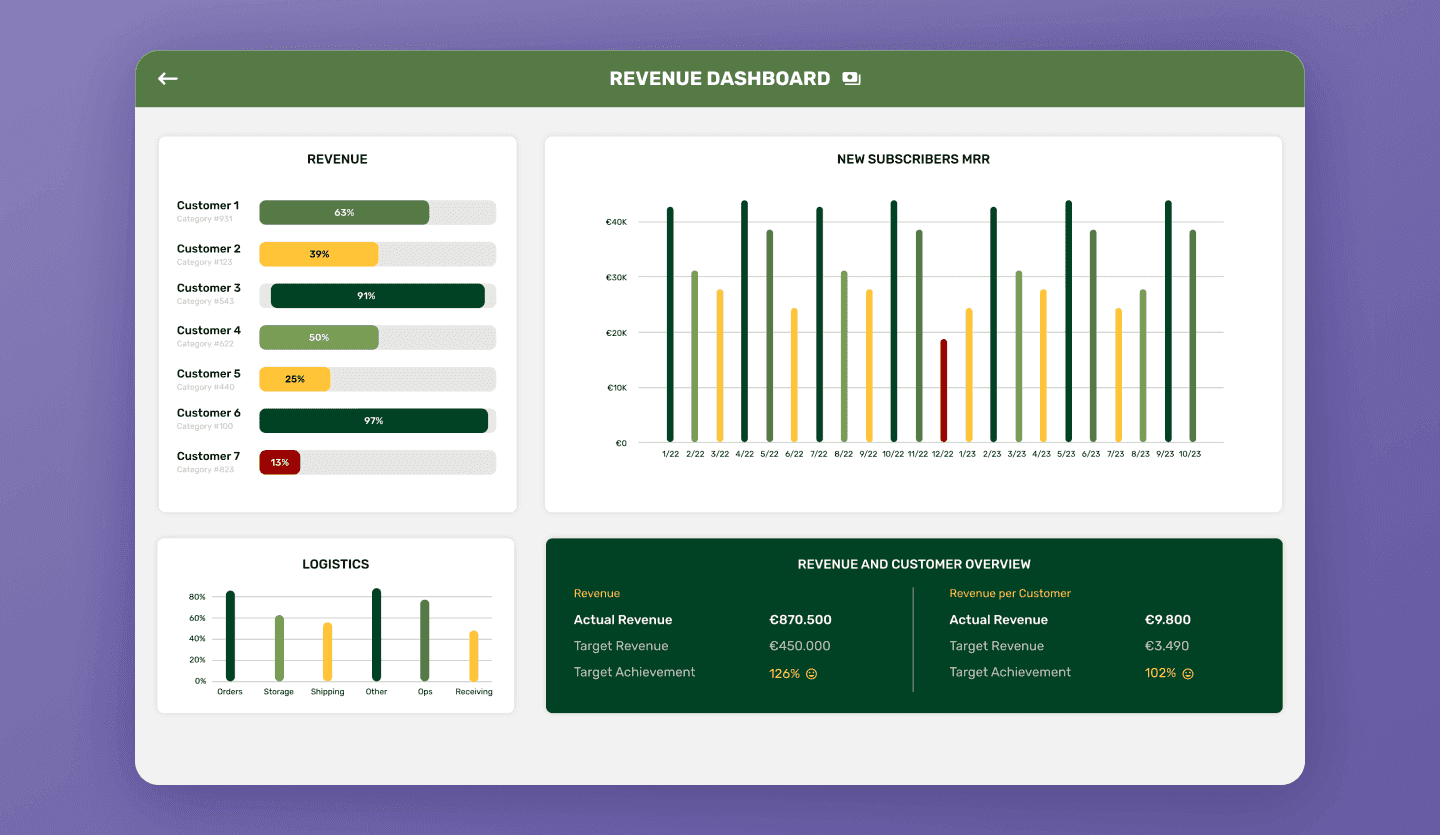Select Customer 1 progress bar at 63%
The width and height of the screenshot is (1440, 835).
tap(344, 212)
